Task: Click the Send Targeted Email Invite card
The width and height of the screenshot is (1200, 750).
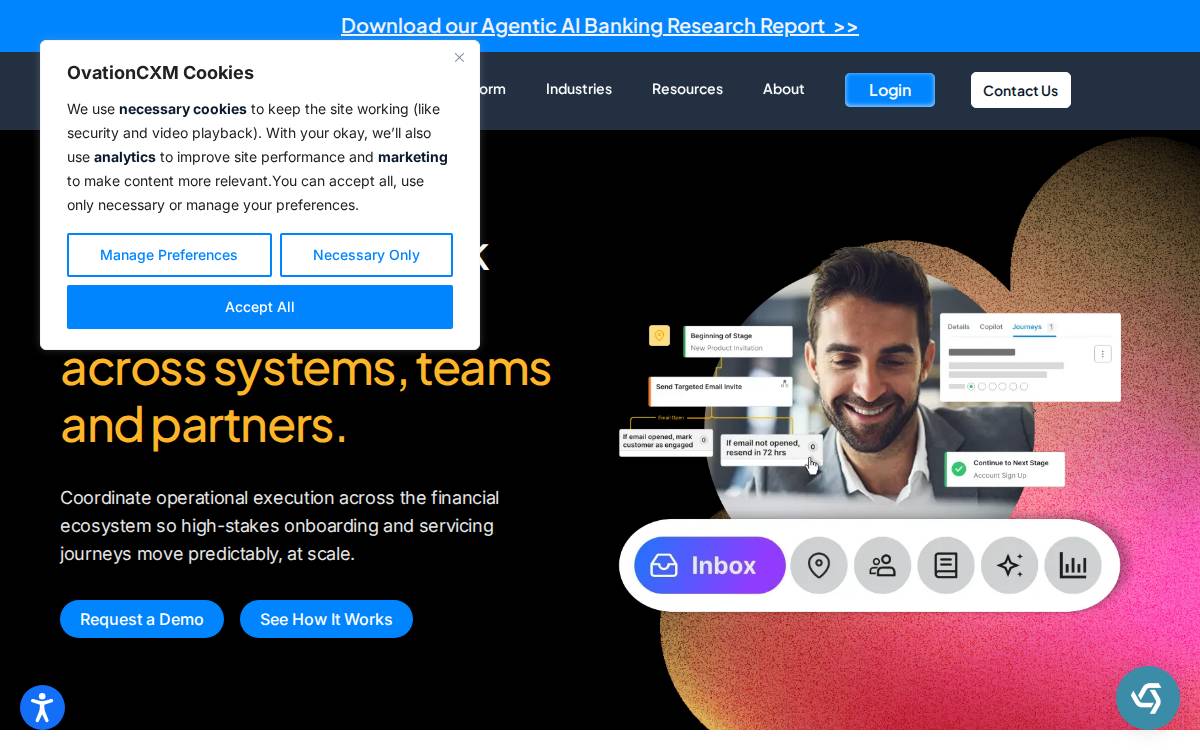Action: (x=721, y=390)
